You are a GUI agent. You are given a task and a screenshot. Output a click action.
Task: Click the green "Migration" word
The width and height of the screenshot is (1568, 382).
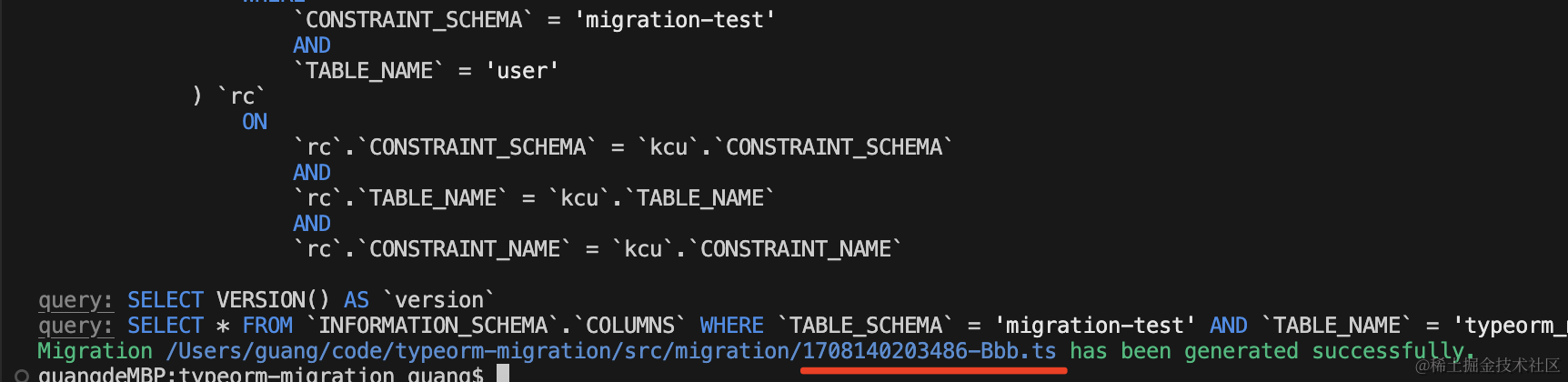[x=95, y=351]
